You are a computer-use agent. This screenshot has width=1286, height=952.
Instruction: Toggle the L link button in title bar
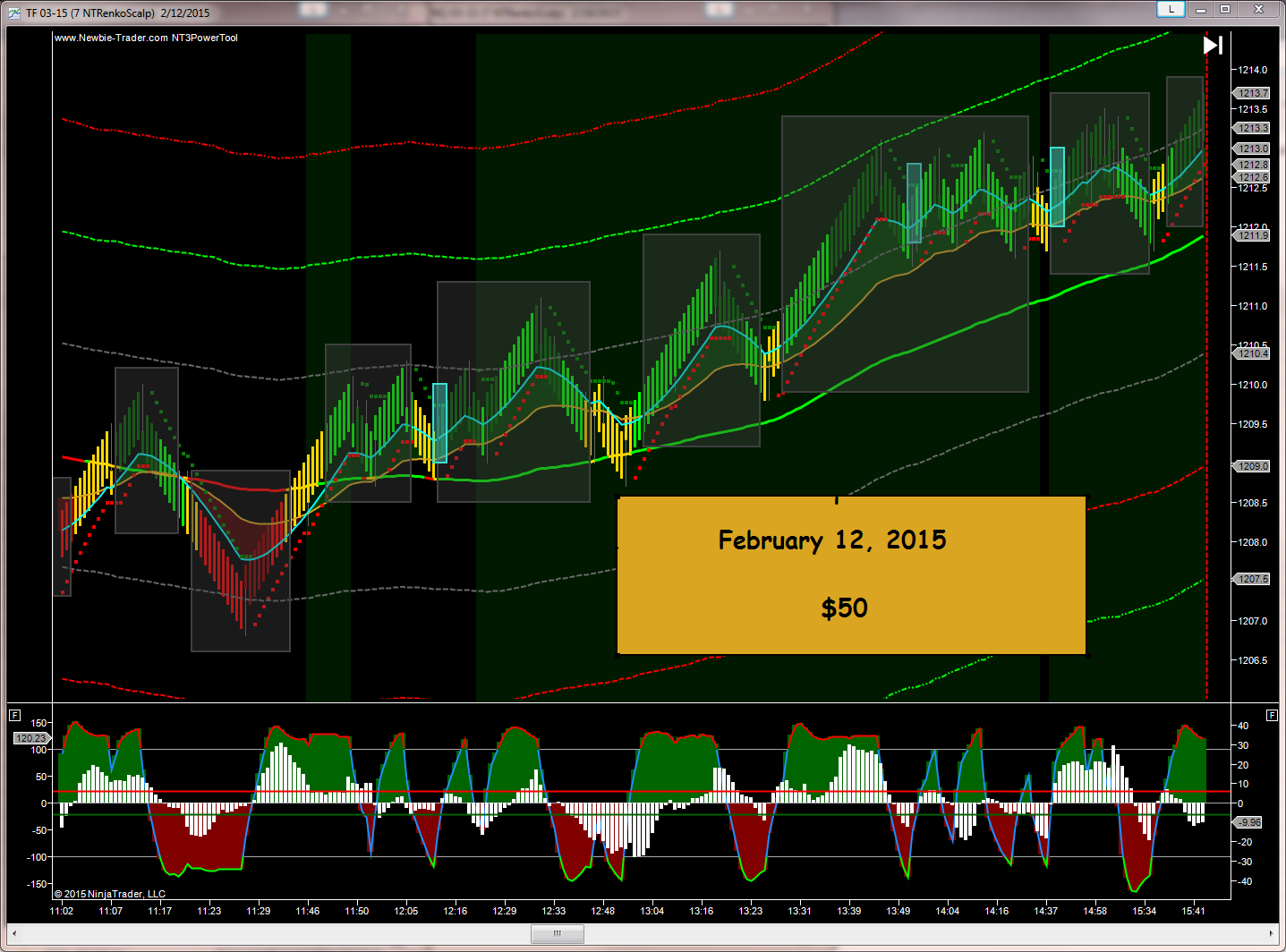point(1171,10)
